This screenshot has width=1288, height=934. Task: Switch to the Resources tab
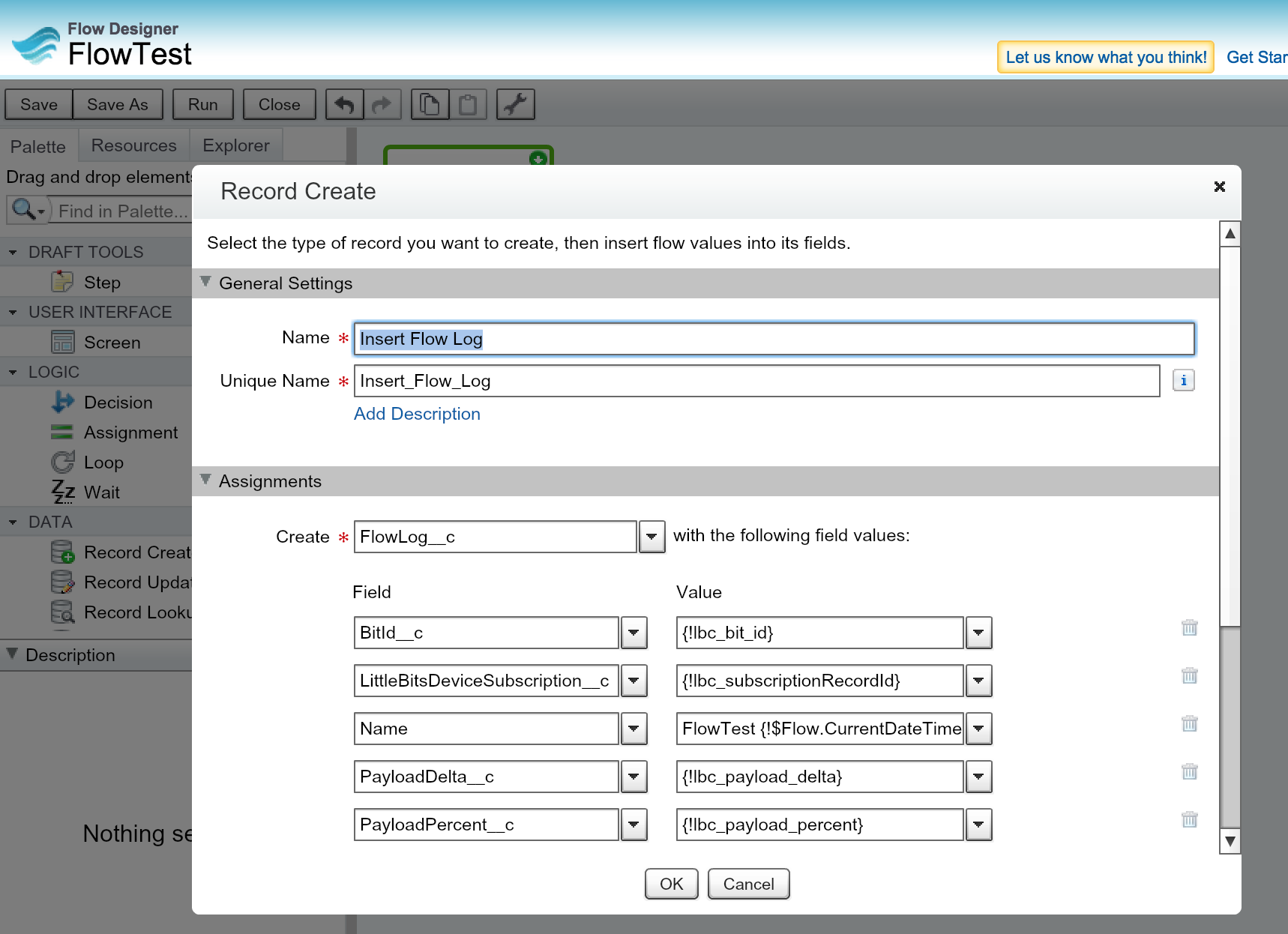pyautogui.click(x=133, y=145)
